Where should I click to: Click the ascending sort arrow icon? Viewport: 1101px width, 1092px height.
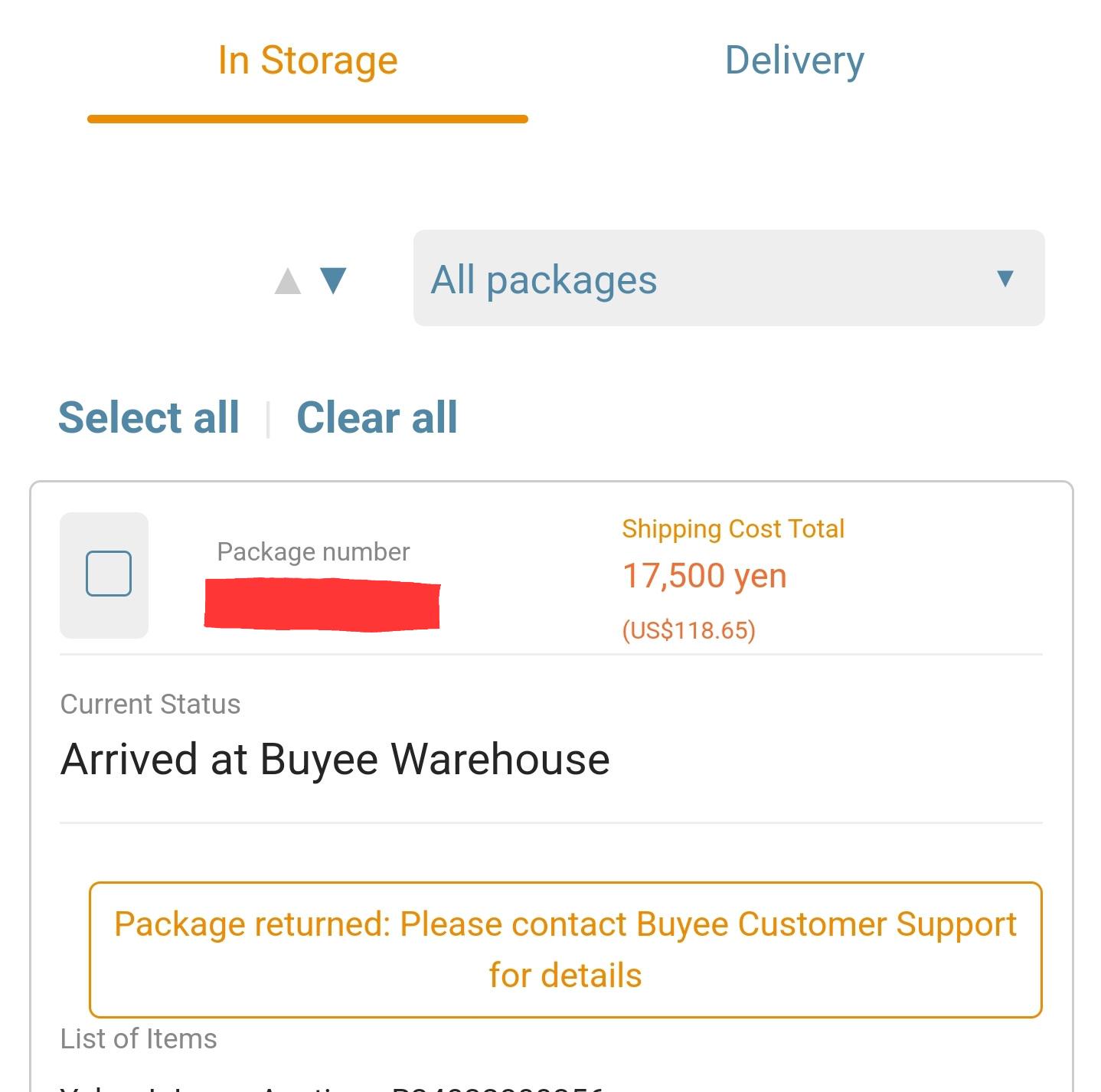[288, 282]
